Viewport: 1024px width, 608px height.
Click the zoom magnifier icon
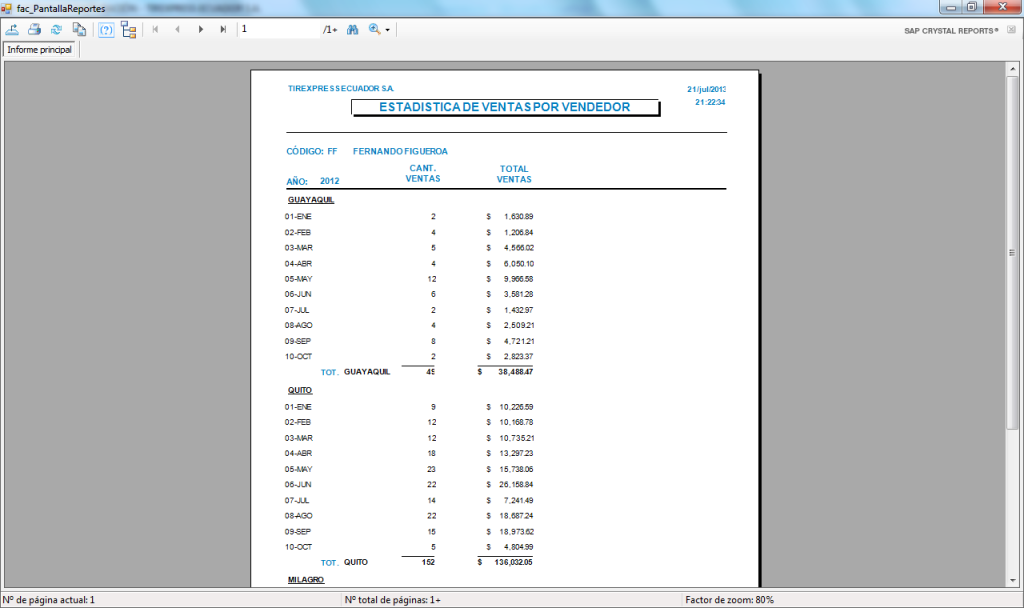[375, 30]
